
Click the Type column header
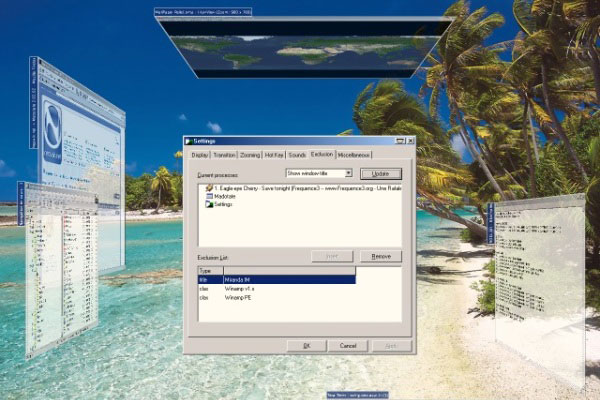(207, 270)
